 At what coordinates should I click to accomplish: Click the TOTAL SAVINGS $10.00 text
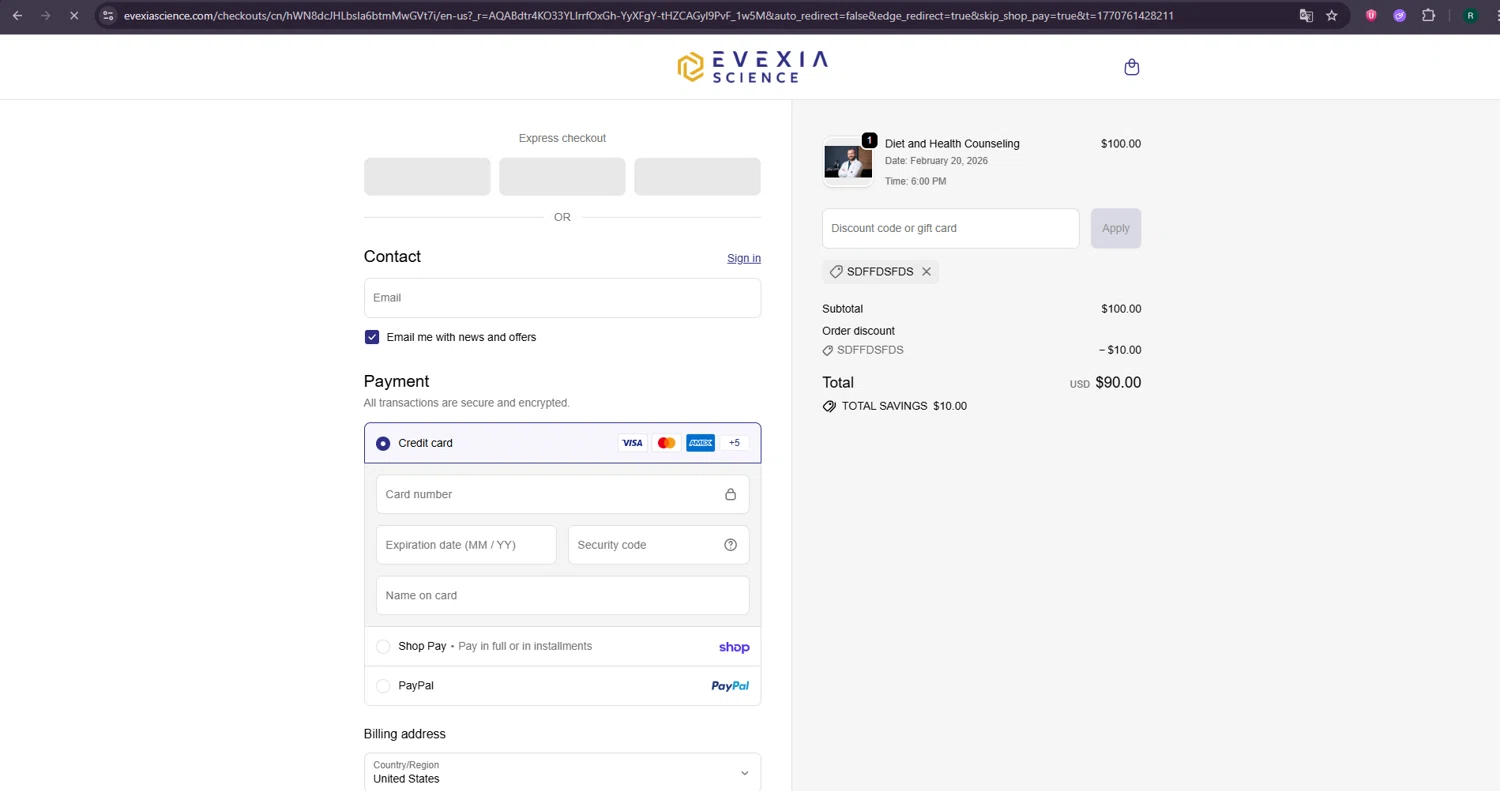pyautogui.click(x=904, y=406)
